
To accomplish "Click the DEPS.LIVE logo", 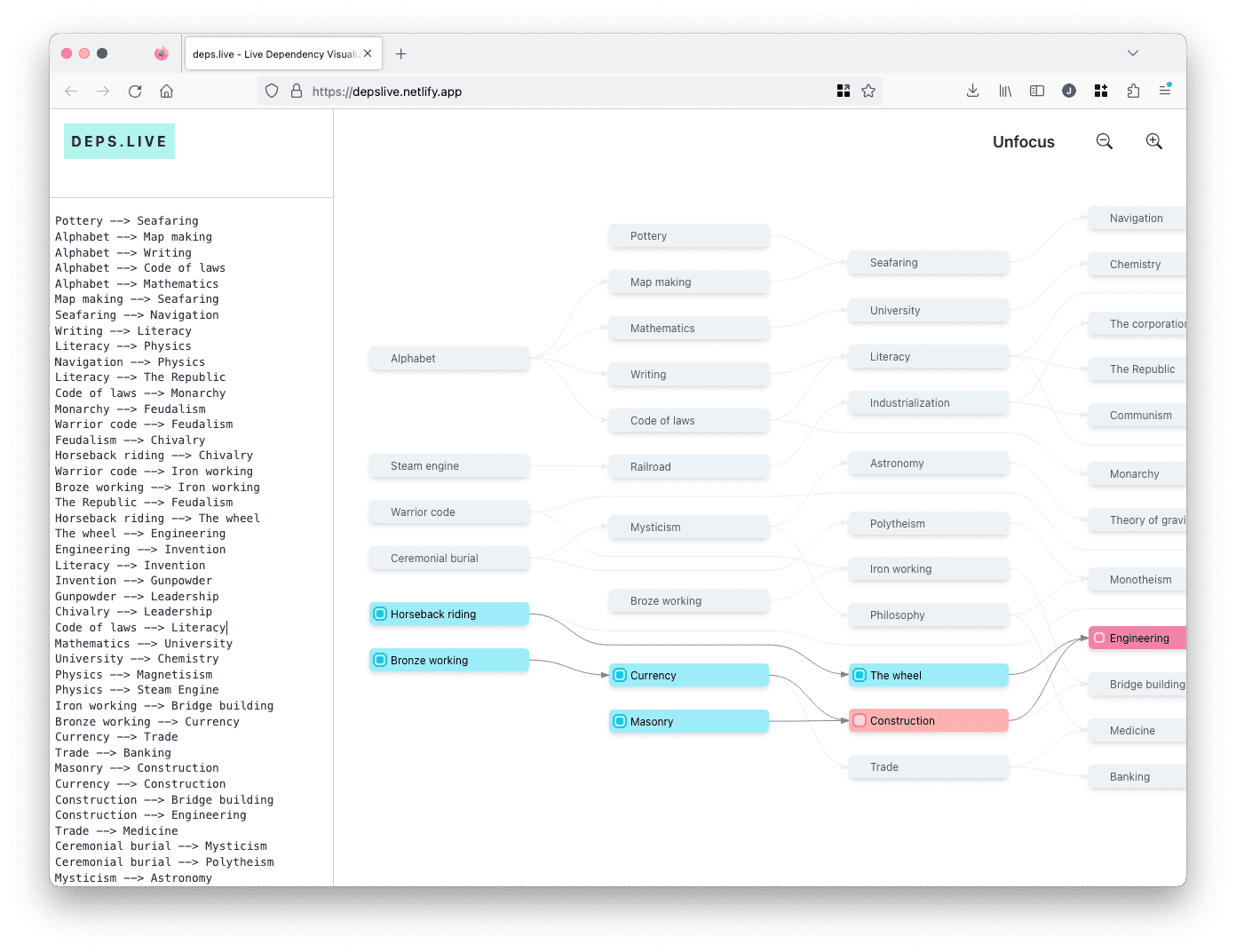I will tap(119, 141).
